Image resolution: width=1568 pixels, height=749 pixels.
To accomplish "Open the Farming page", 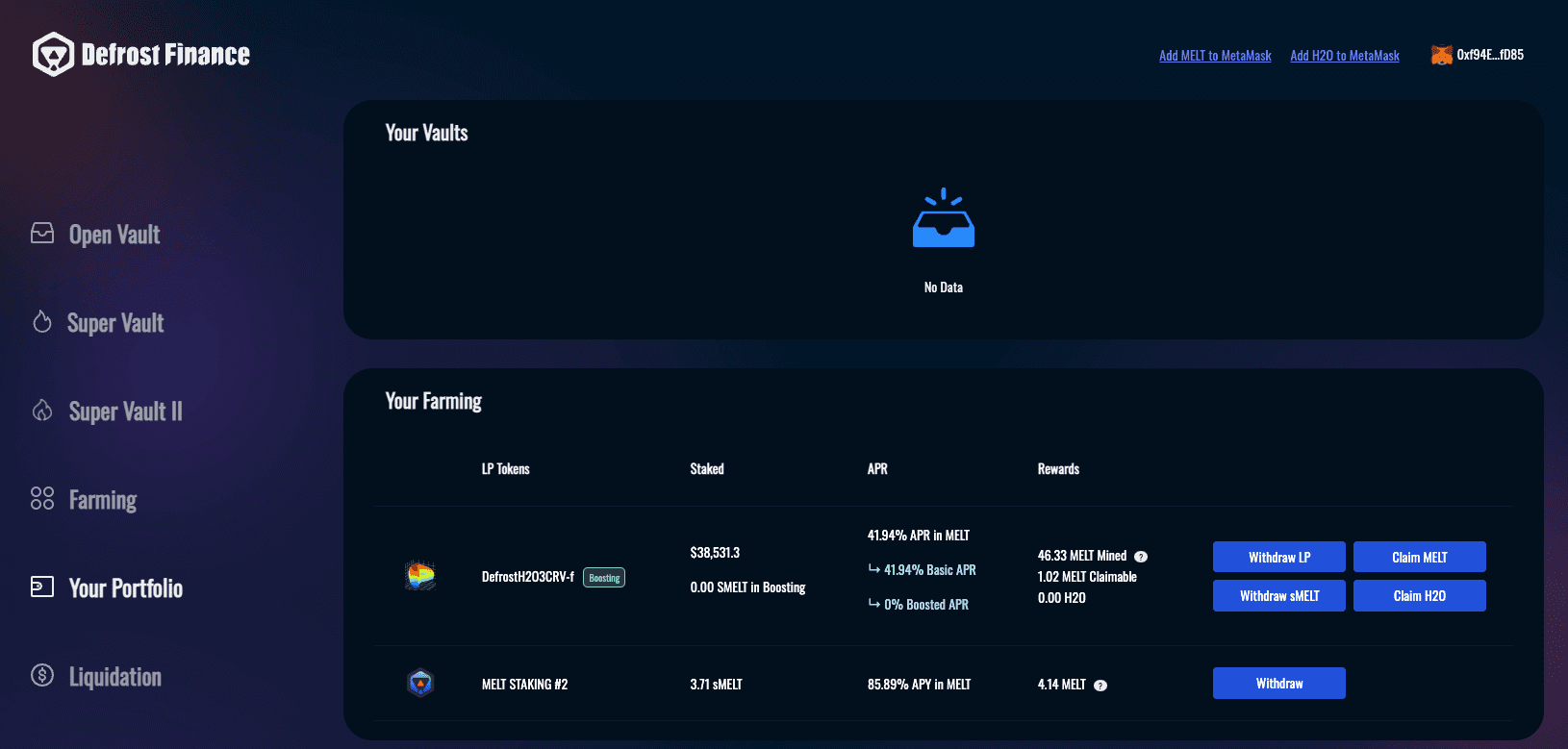I will point(103,500).
